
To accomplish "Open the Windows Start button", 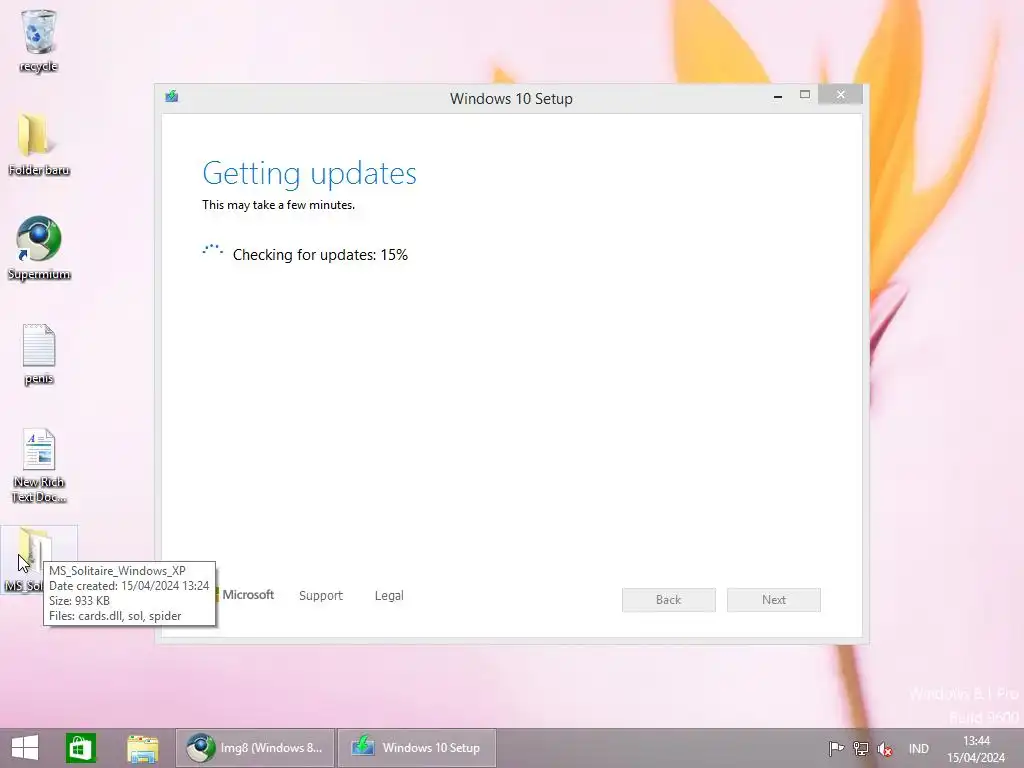I will coord(25,748).
